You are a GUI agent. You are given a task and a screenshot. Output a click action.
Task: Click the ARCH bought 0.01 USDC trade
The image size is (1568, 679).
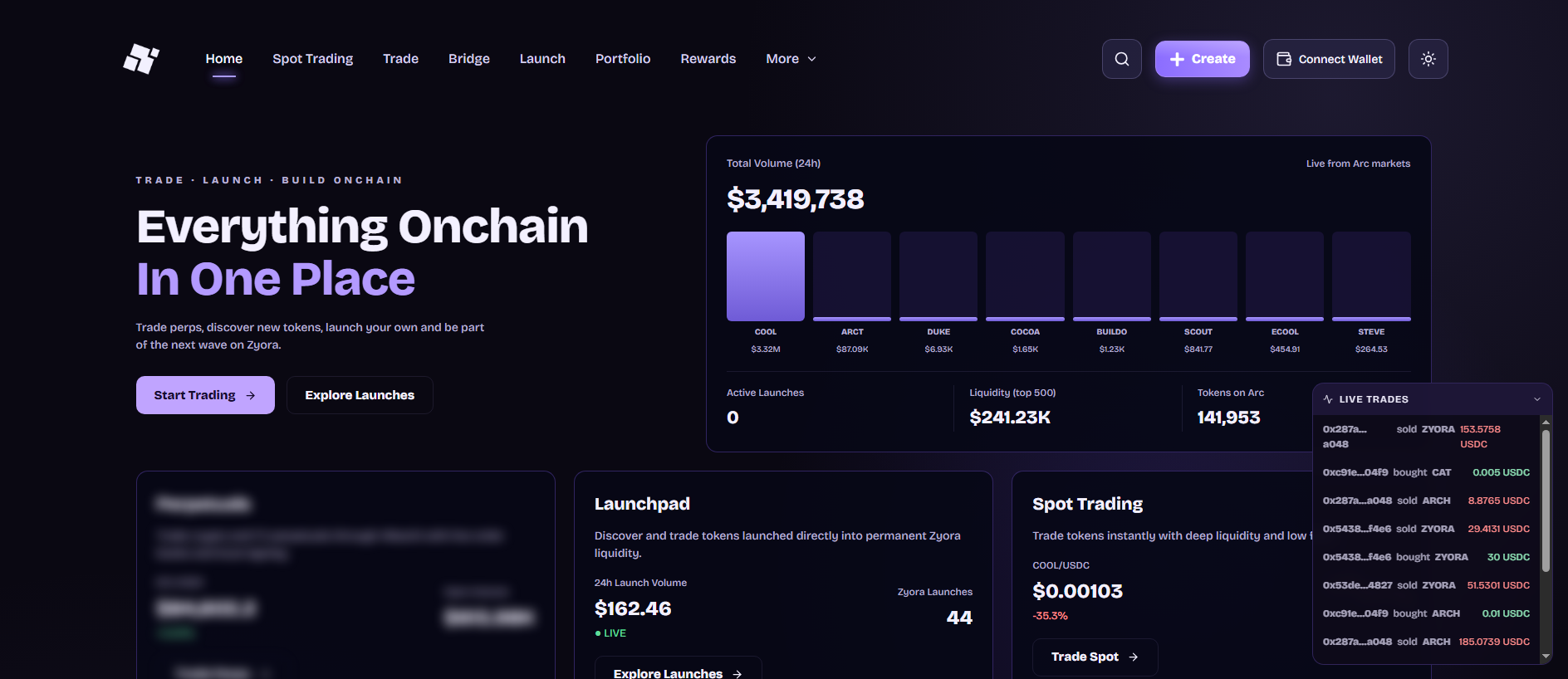coord(1426,613)
